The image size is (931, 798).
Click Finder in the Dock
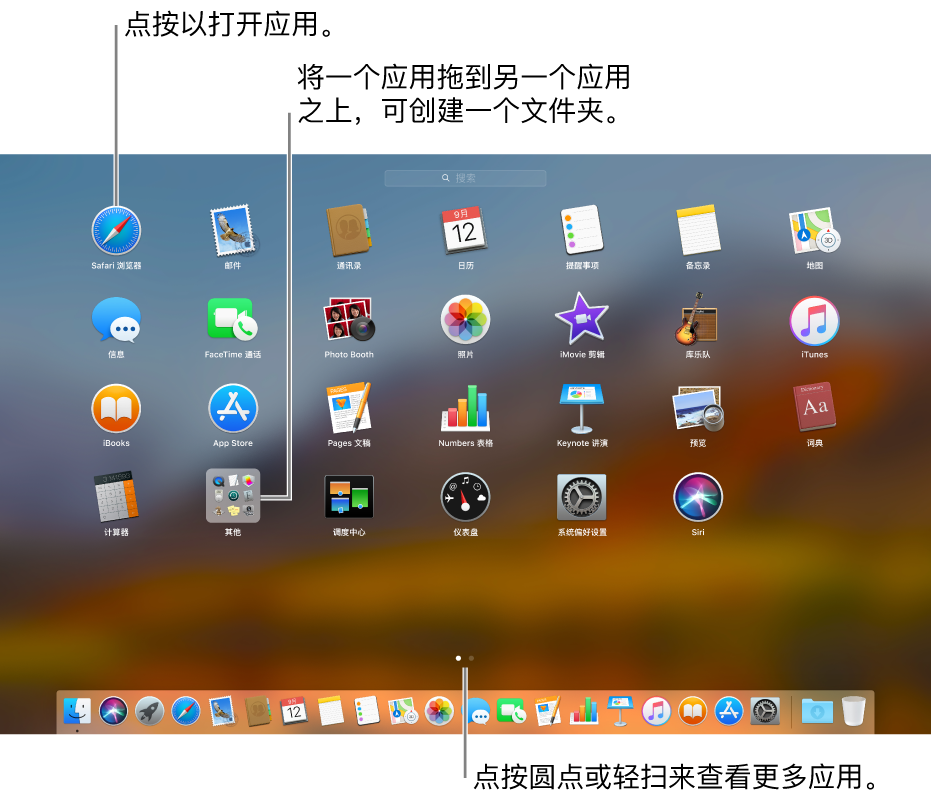click(77, 711)
